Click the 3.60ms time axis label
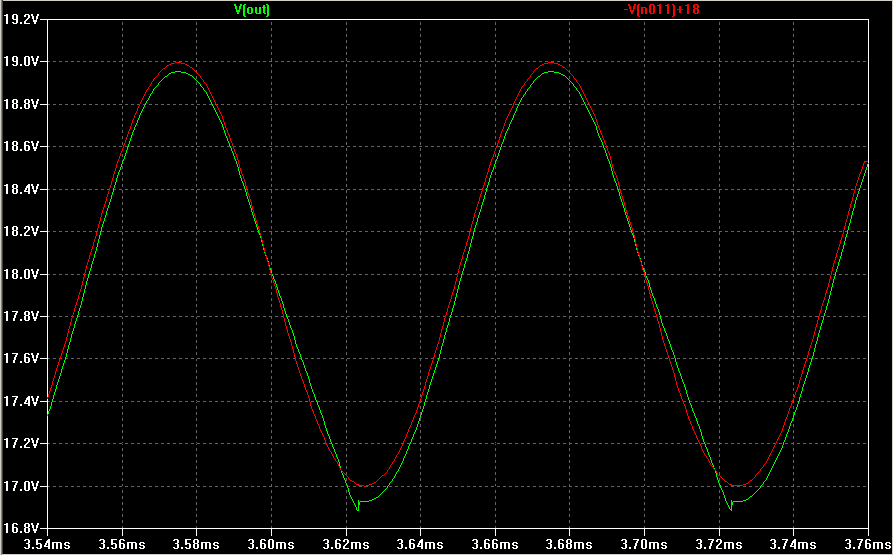Screen dimensions: 894x555 coord(271,544)
